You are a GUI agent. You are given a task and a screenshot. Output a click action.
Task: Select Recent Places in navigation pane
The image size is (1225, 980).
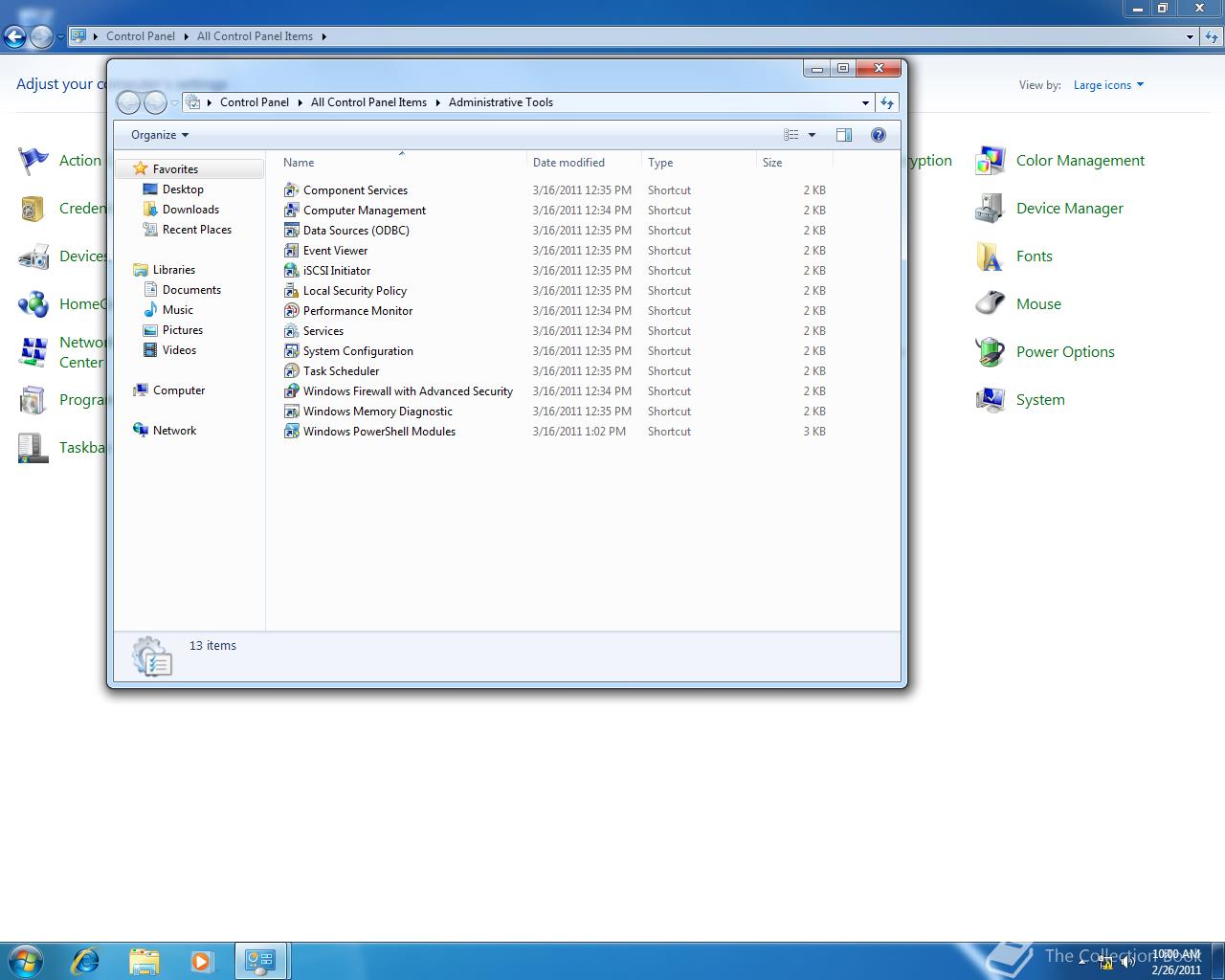click(x=196, y=230)
